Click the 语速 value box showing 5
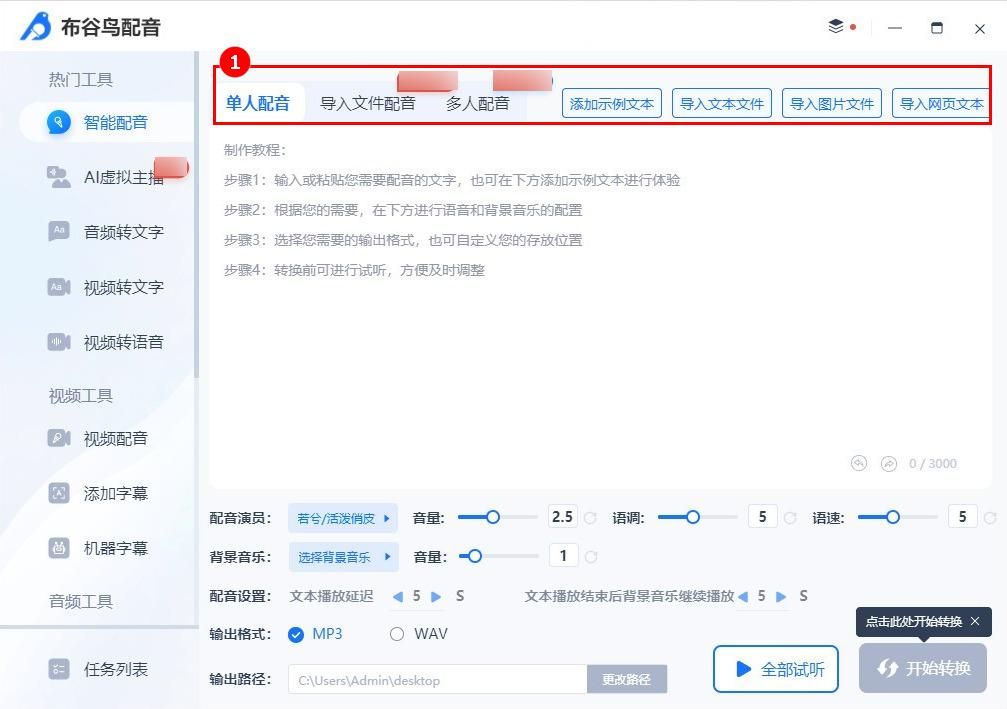The width and height of the screenshot is (1007, 709). (962, 517)
